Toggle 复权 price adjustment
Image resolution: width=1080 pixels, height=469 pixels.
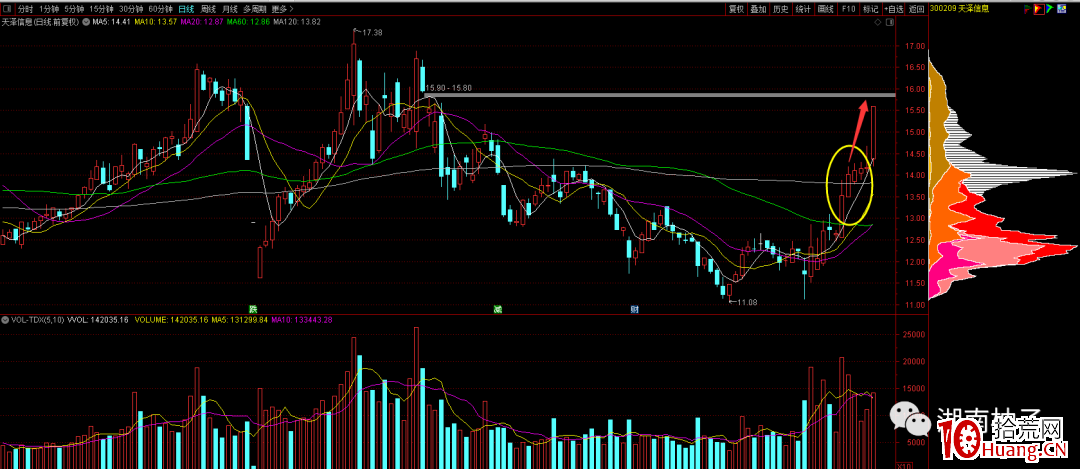[736, 8]
